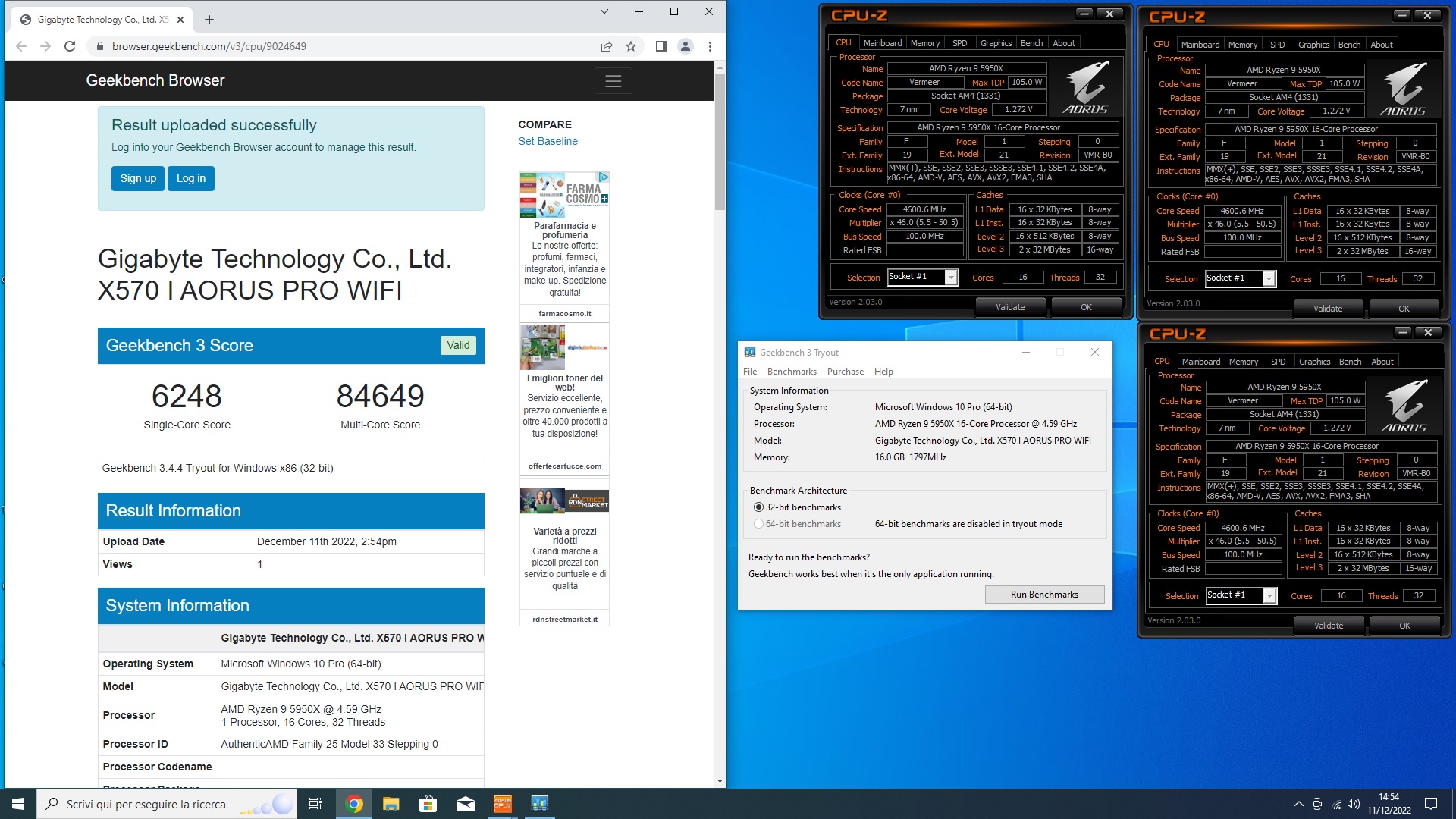Open farmacosmo.it ad link
This screenshot has width=1456, height=819.
pyautogui.click(x=564, y=313)
